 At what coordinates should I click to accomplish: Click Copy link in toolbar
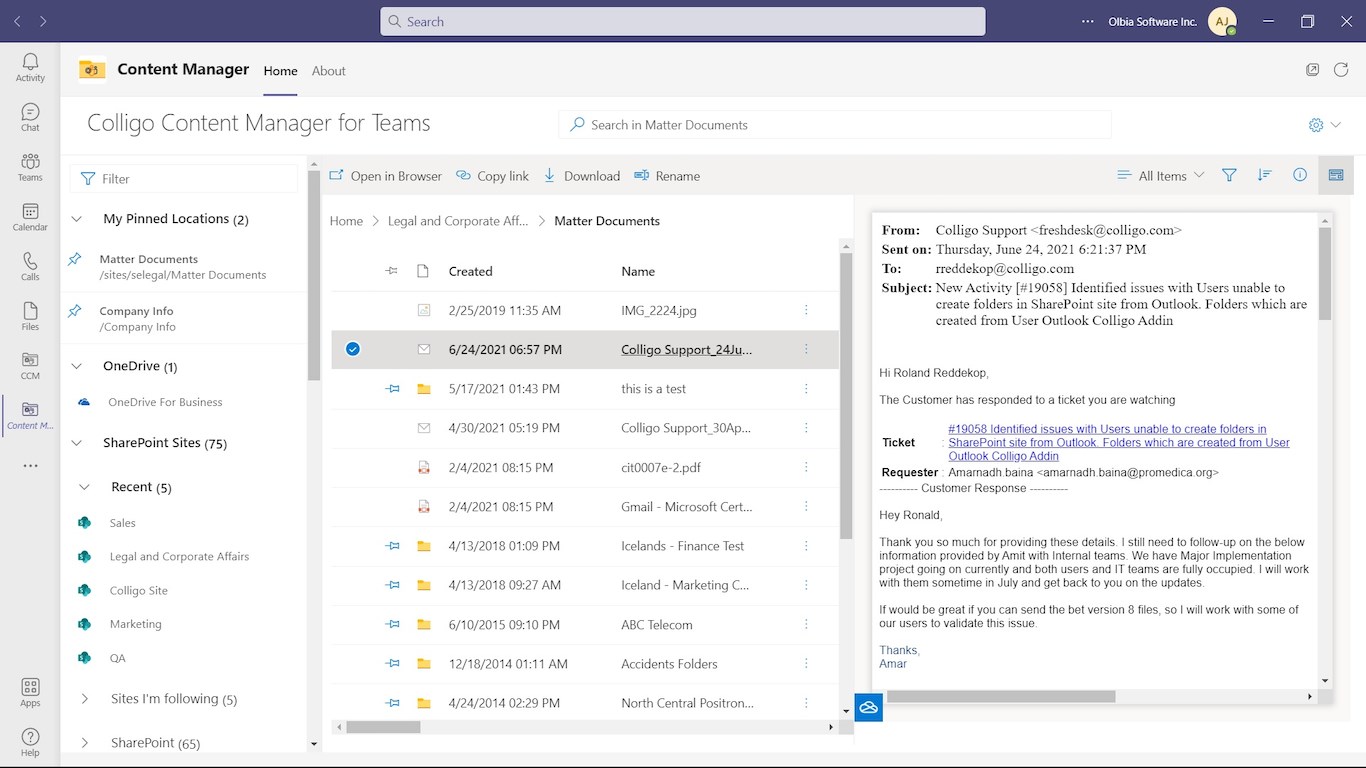coord(492,176)
